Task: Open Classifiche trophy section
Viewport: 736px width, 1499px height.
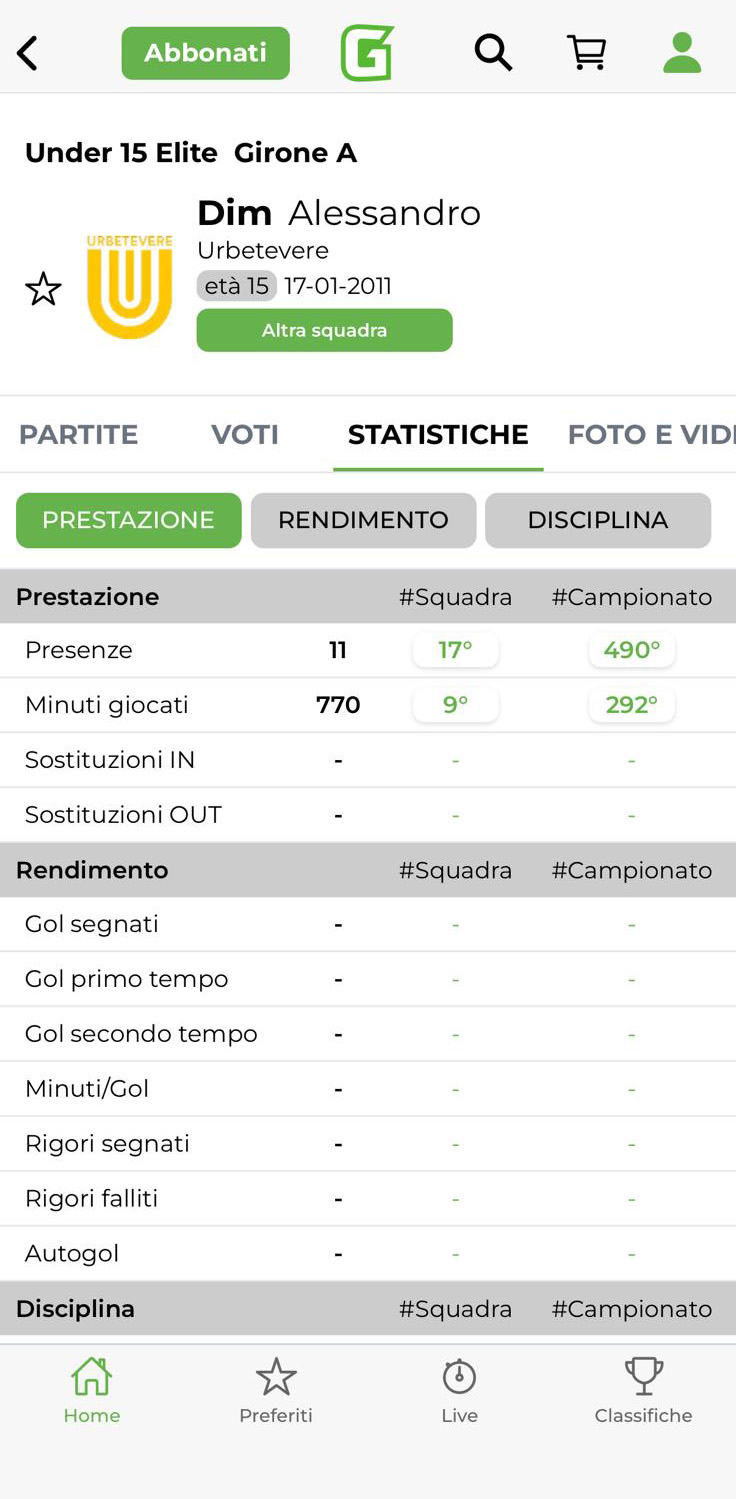Action: 643,1389
